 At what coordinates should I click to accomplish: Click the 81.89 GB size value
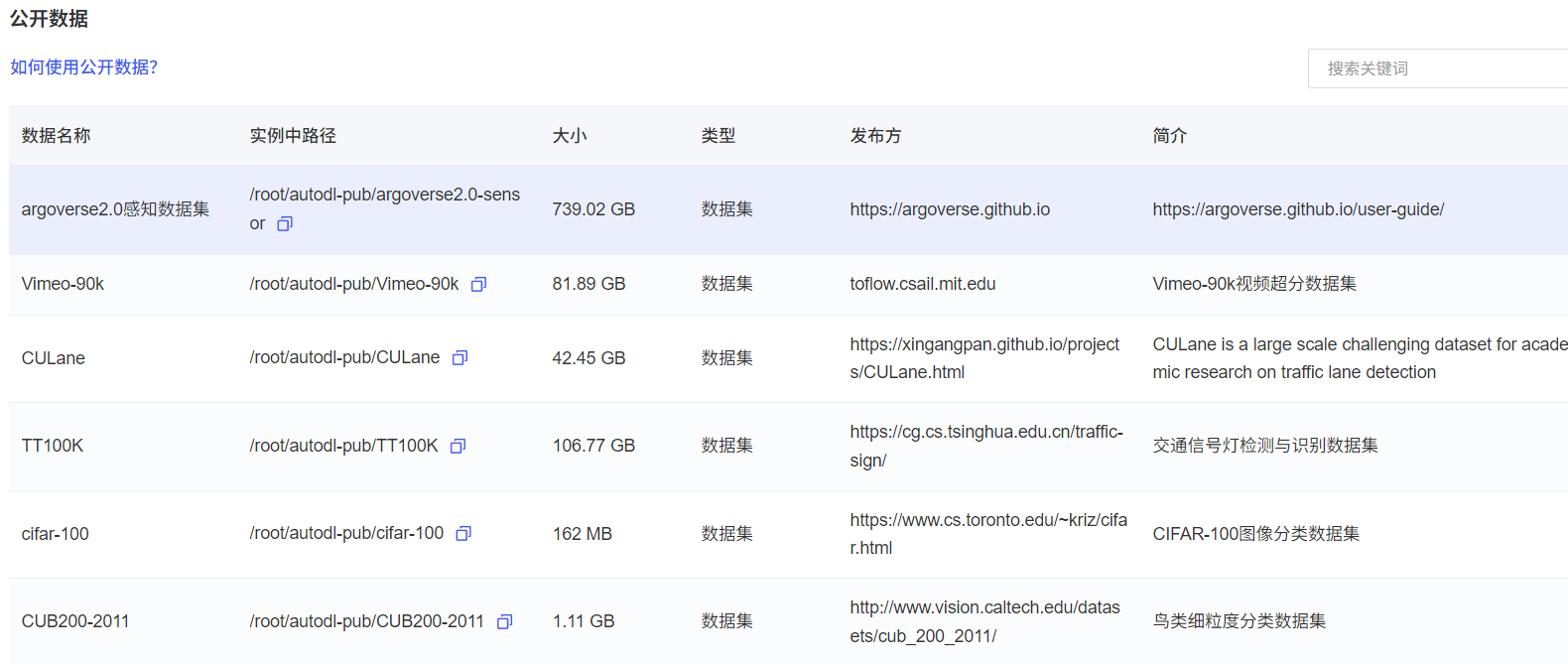click(588, 284)
